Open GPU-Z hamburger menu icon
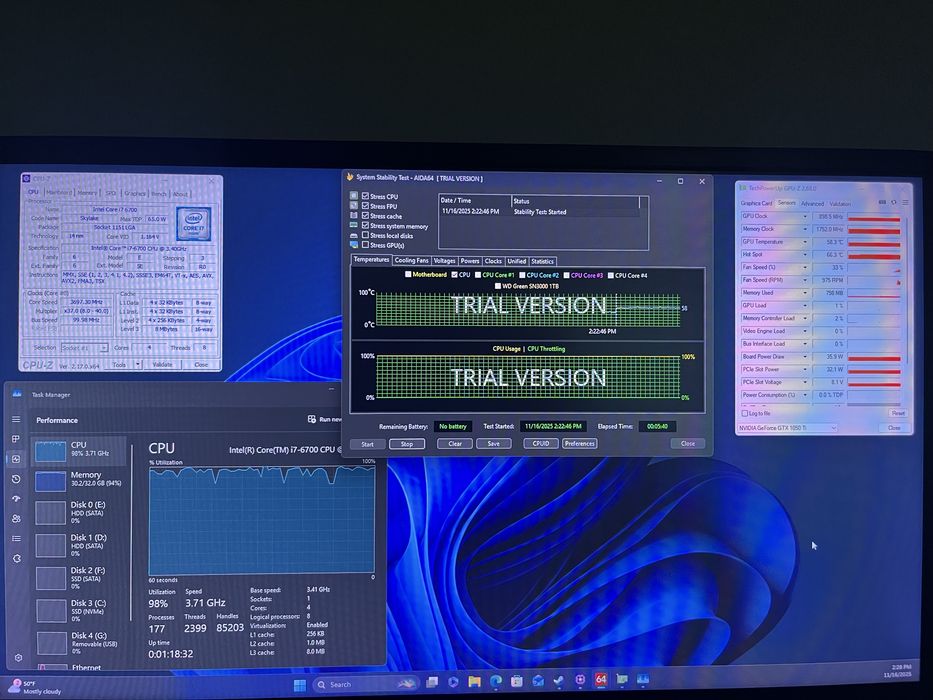The width and height of the screenshot is (933, 700). [x=905, y=202]
